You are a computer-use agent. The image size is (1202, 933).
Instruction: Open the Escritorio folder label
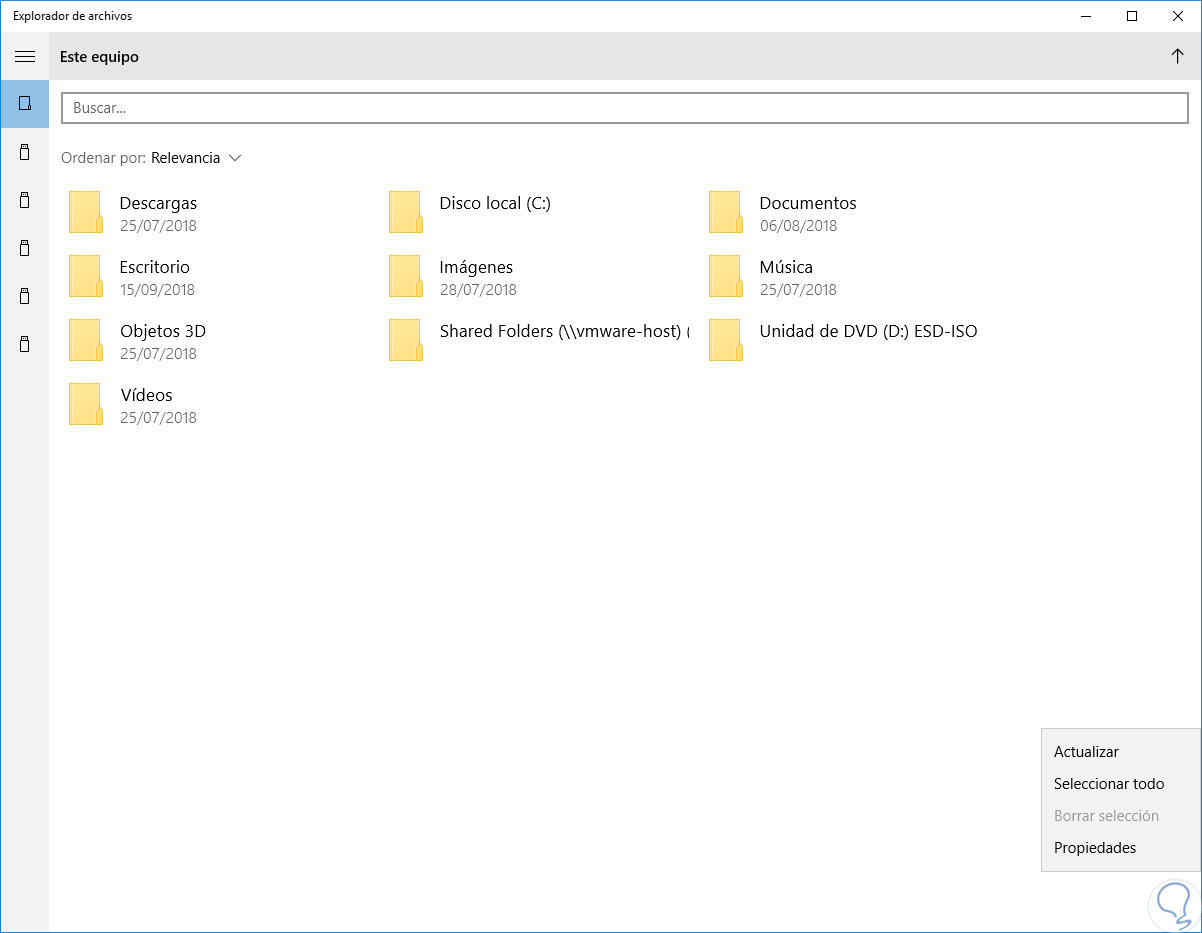[x=154, y=267]
